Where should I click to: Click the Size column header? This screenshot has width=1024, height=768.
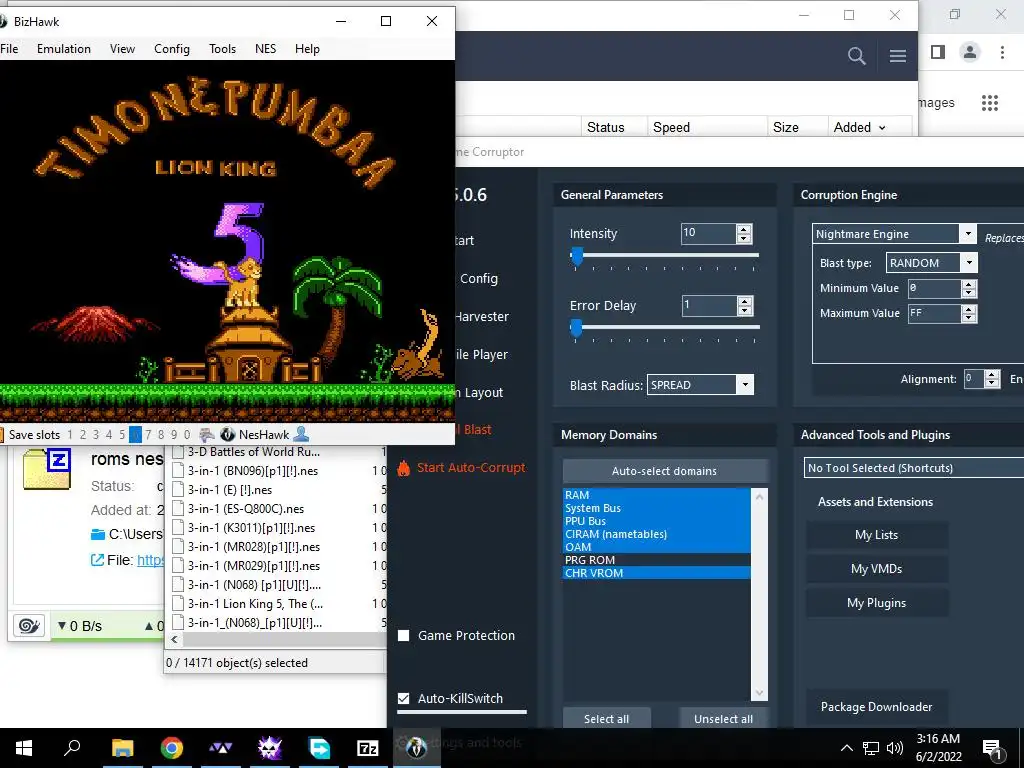[x=786, y=127]
